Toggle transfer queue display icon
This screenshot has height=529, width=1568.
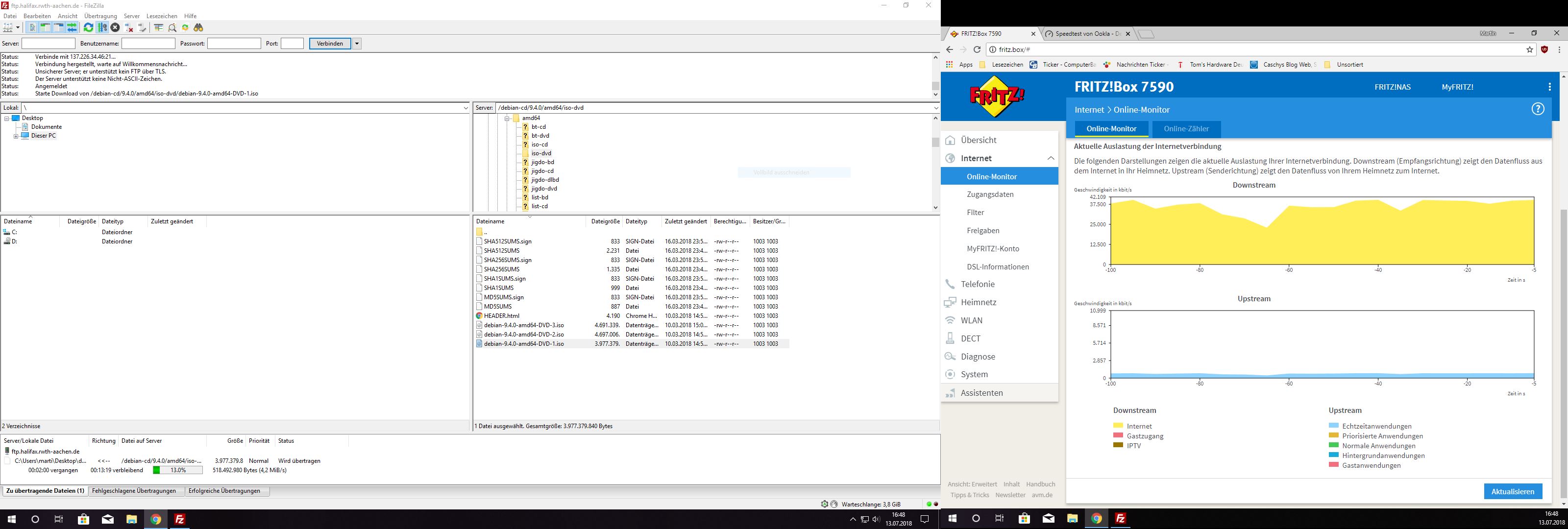point(72,27)
